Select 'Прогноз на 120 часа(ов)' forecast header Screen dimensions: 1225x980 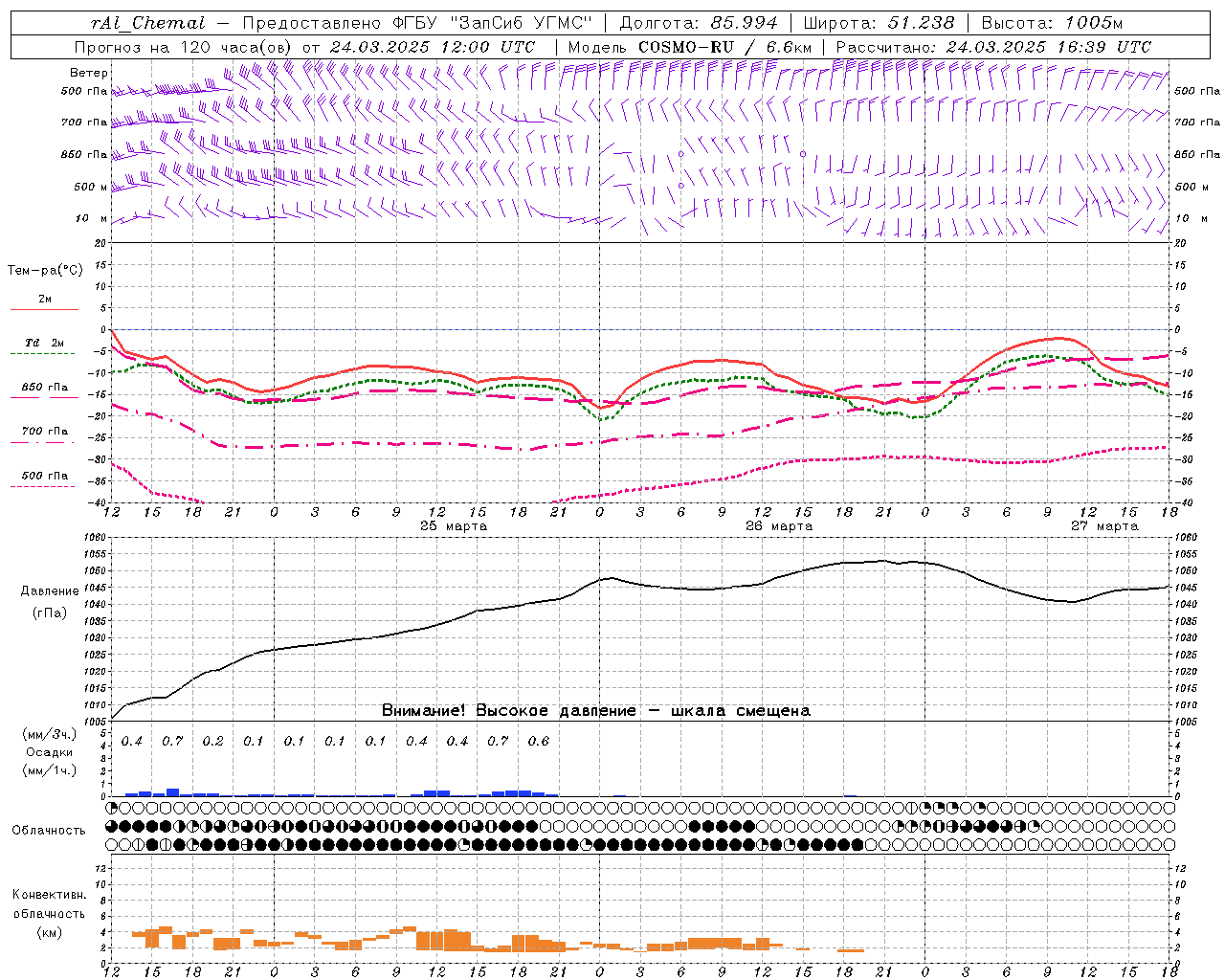pos(184,47)
